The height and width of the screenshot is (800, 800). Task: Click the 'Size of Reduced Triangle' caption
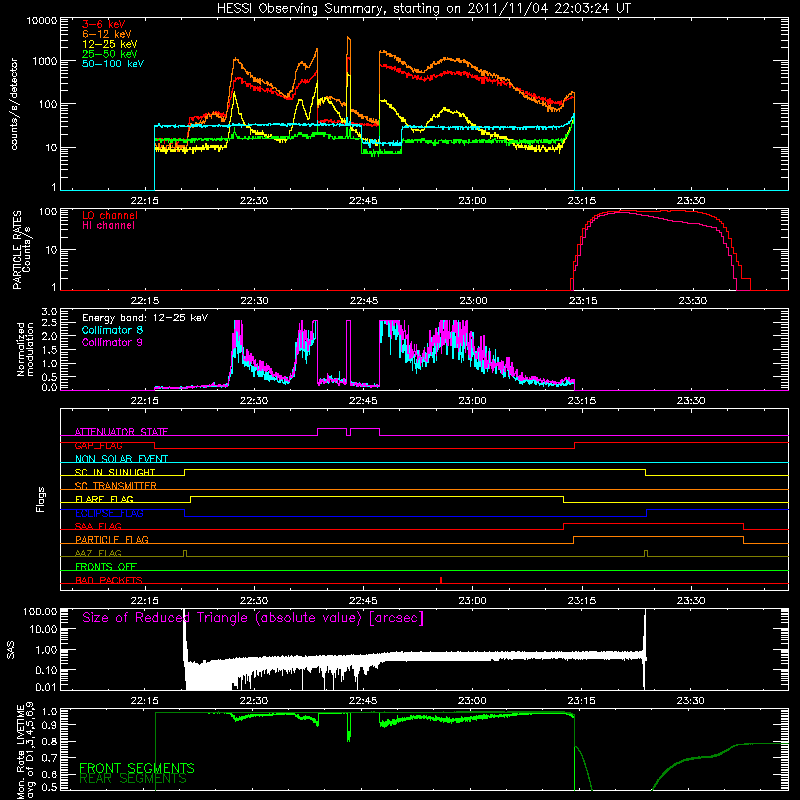tap(253, 618)
